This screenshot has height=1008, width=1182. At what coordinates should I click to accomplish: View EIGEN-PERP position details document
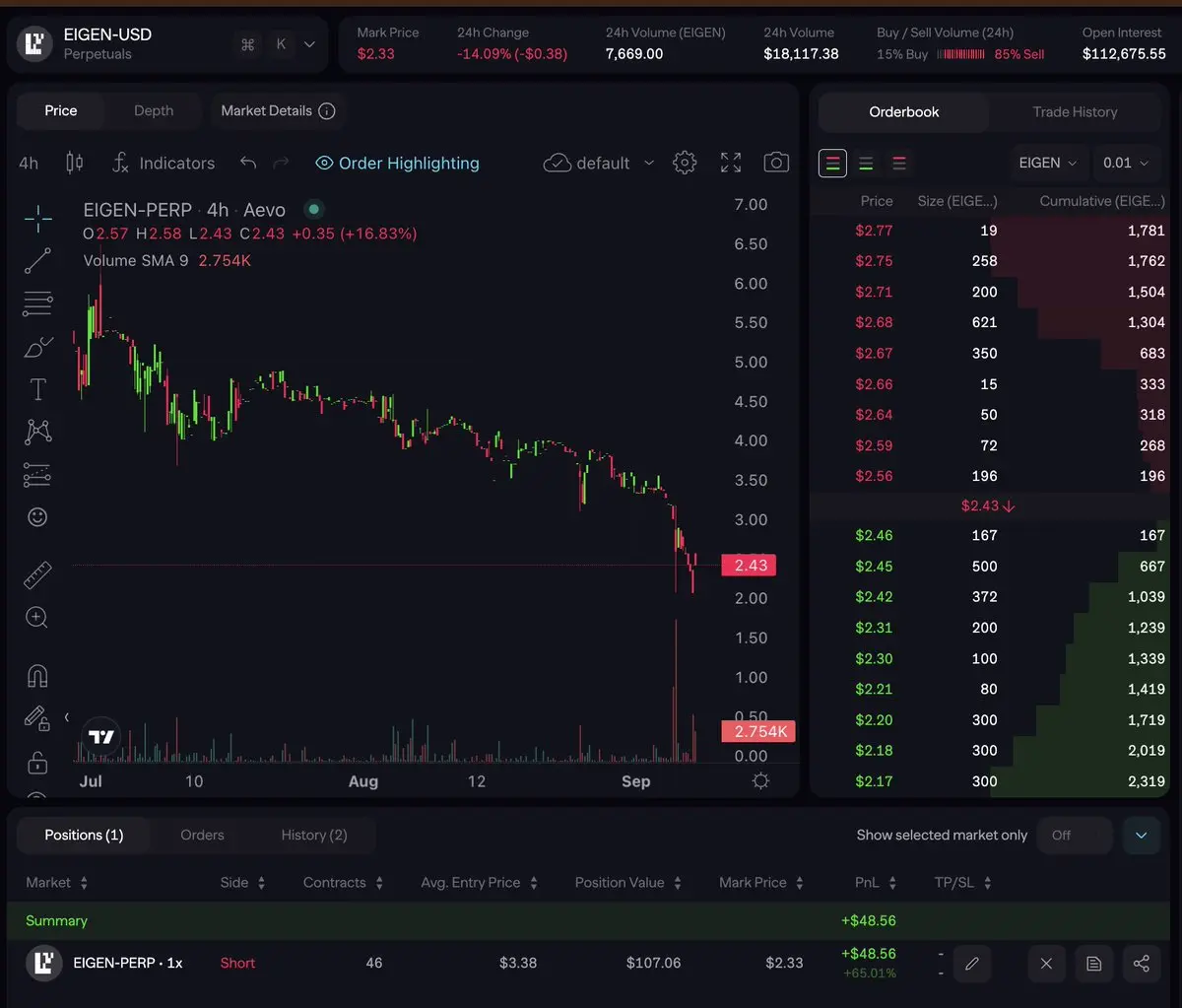click(1093, 963)
